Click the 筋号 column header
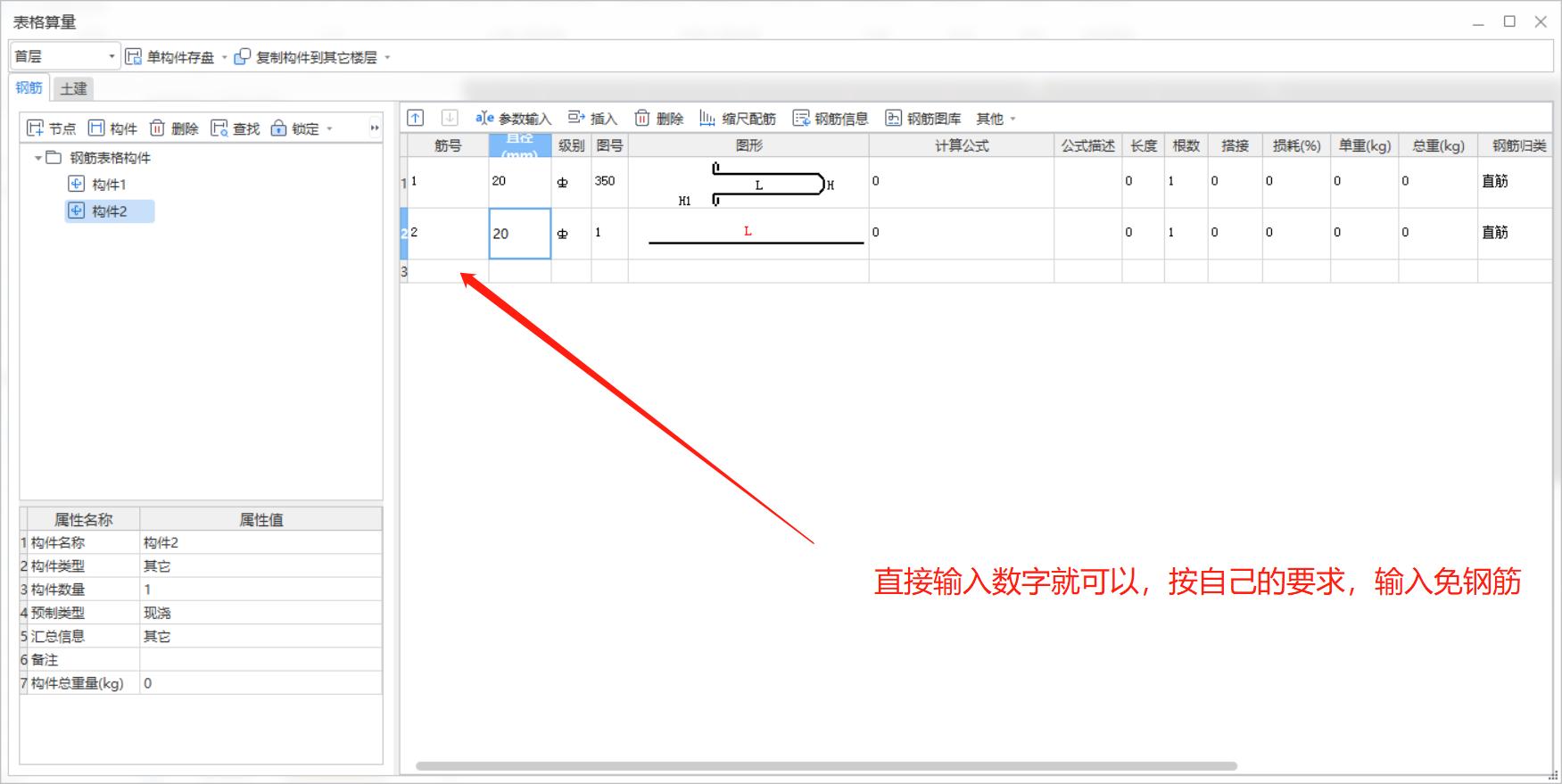The width and height of the screenshot is (1562, 784). click(x=448, y=145)
